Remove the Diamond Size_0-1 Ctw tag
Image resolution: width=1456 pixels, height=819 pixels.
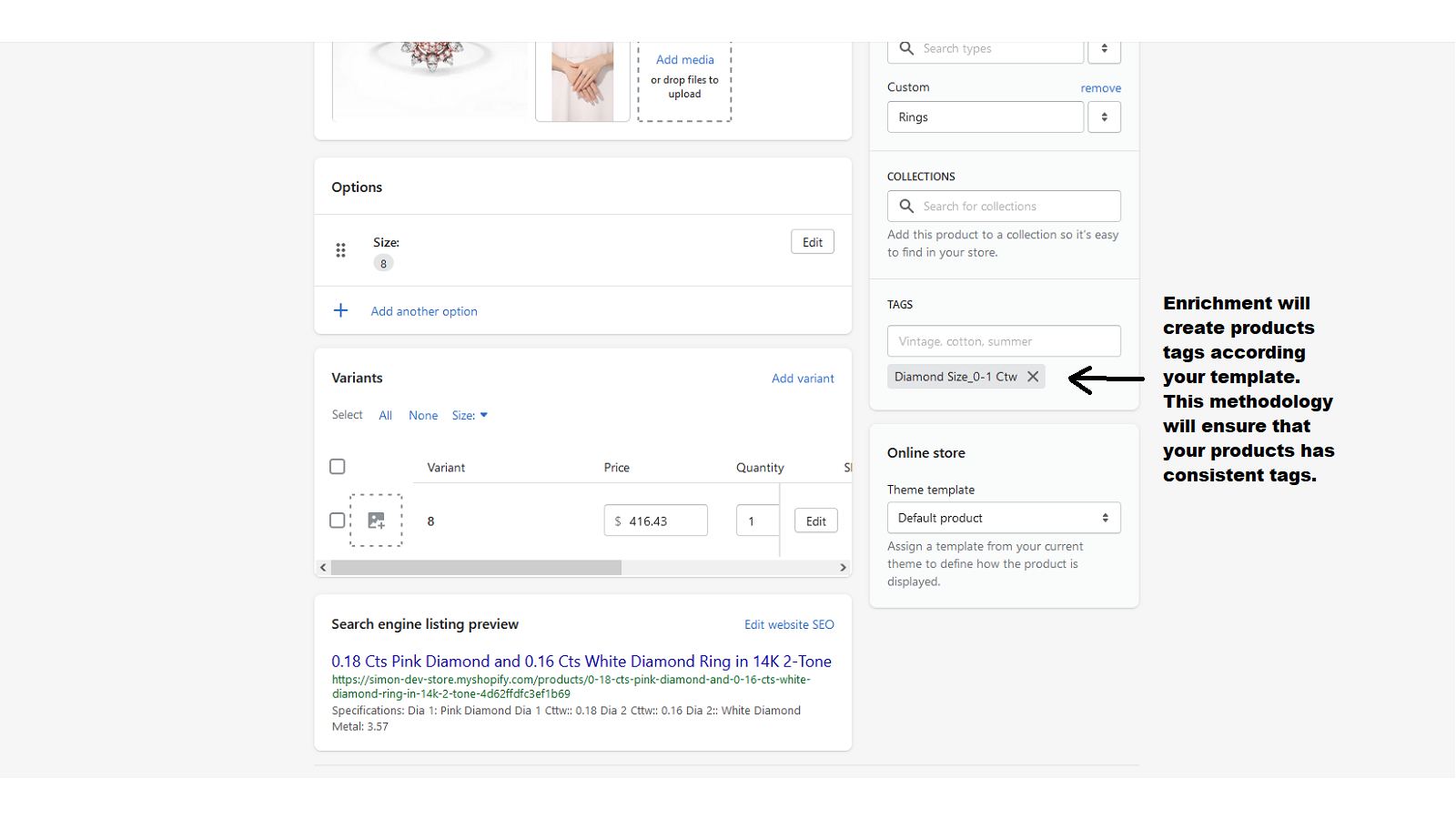(x=1032, y=376)
